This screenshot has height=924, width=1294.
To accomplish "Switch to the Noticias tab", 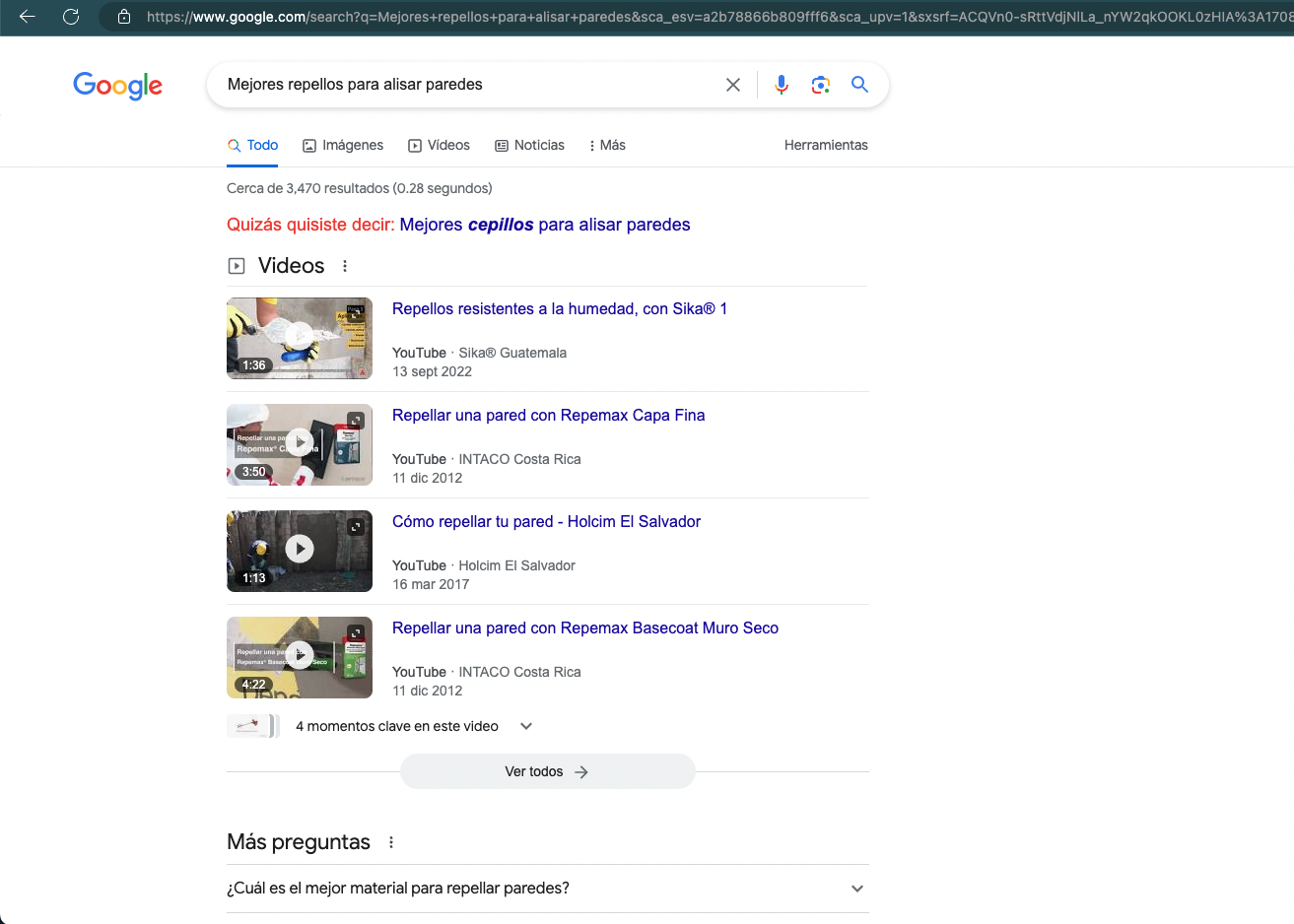I will pos(529,145).
